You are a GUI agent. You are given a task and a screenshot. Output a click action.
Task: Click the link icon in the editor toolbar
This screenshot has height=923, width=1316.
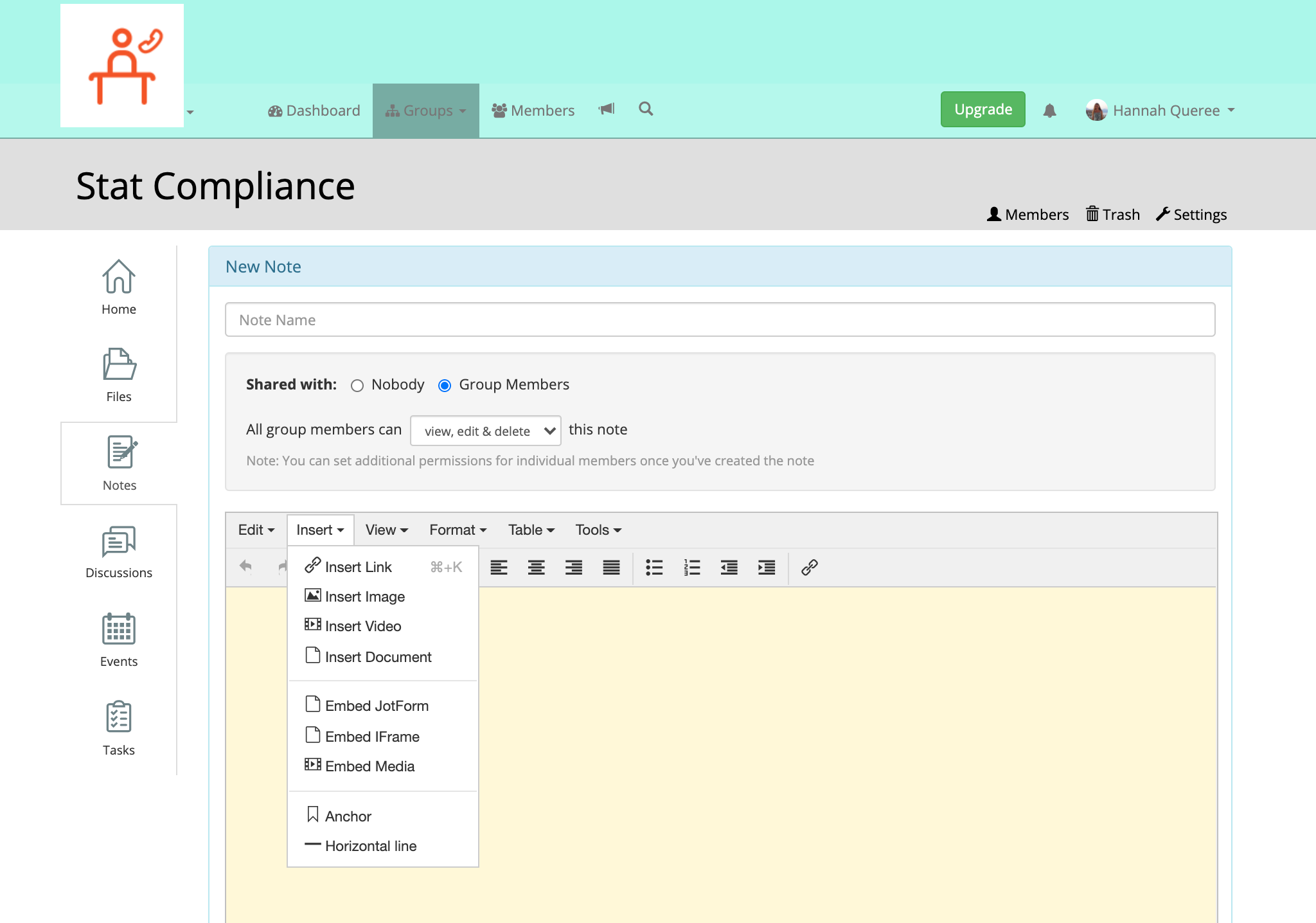coord(809,567)
